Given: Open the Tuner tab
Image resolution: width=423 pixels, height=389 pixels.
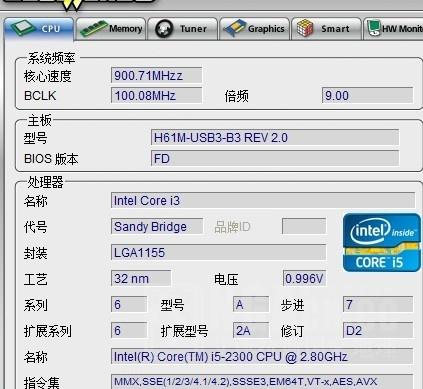Looking at the screenshot, I should click(182, 29).
